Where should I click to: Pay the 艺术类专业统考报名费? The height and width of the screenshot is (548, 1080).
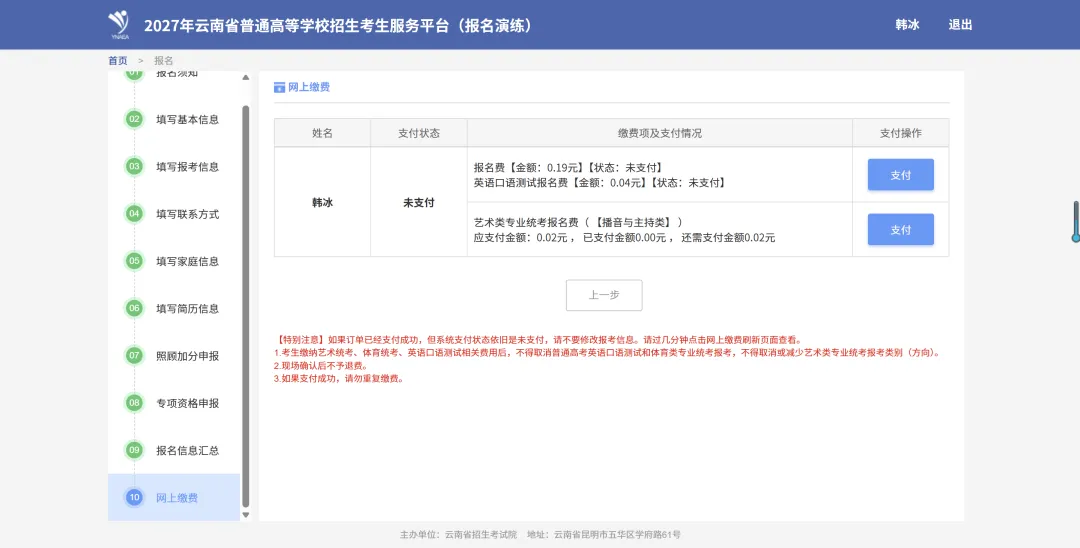[900, 229]
